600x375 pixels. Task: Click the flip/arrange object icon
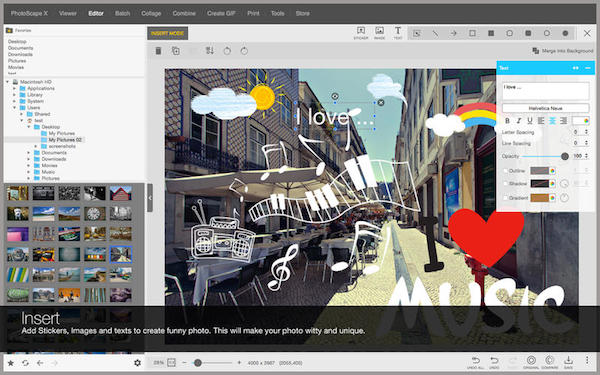click(x=210, y=51)
